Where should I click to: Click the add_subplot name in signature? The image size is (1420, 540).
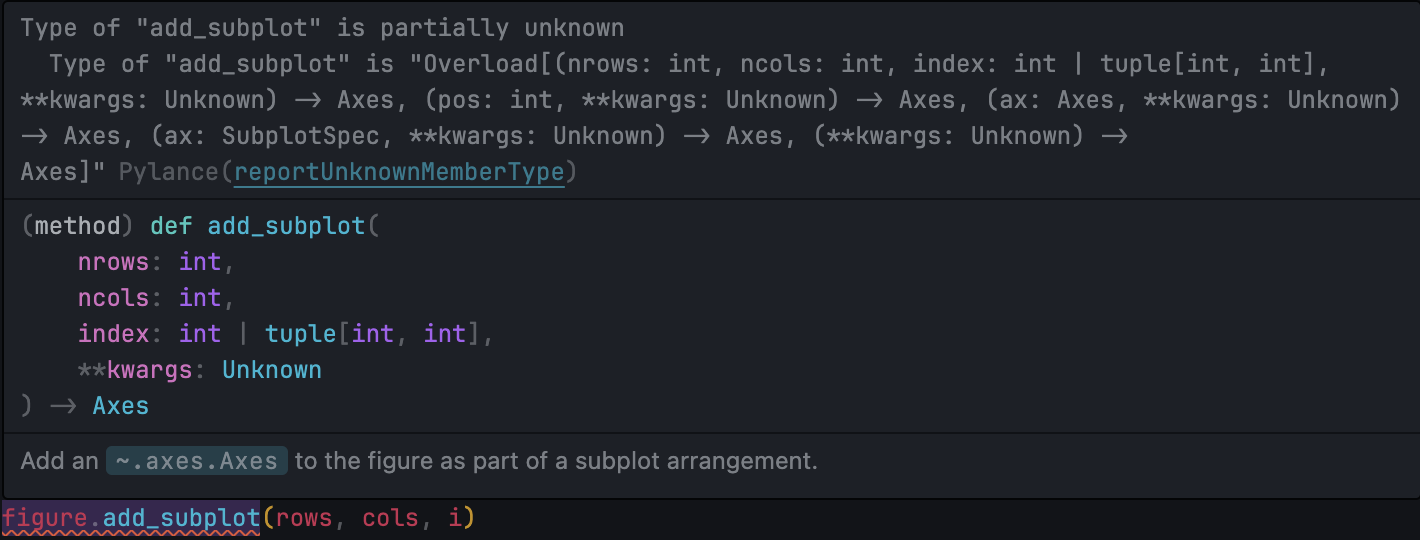tap(287, 226)
